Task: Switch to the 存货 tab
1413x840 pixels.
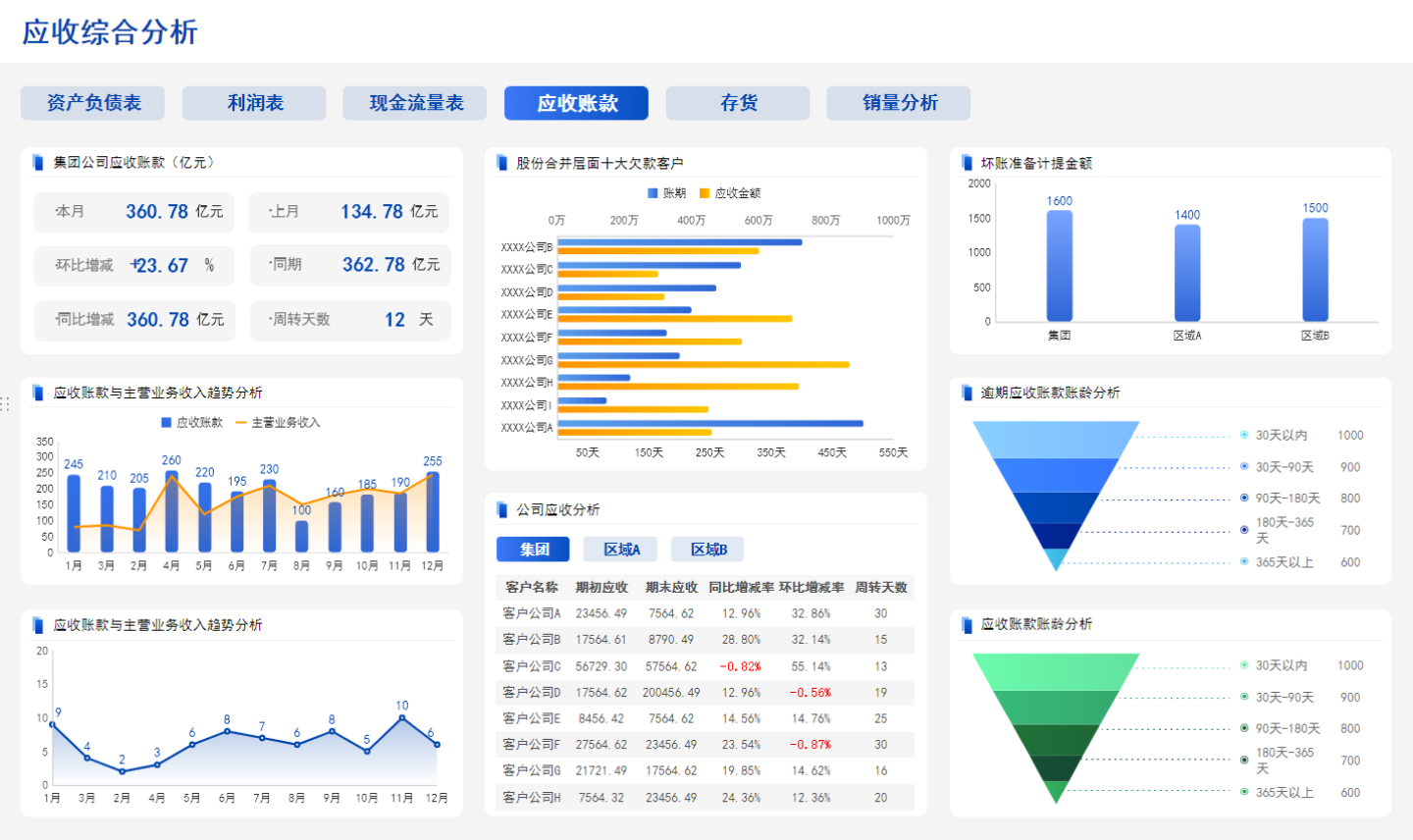Action: tap(738, 103)
